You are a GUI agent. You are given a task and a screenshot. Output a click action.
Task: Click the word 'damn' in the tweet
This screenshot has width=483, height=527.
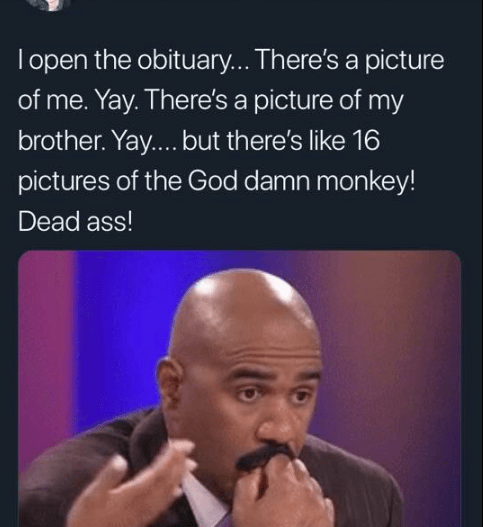pos(276,181)
